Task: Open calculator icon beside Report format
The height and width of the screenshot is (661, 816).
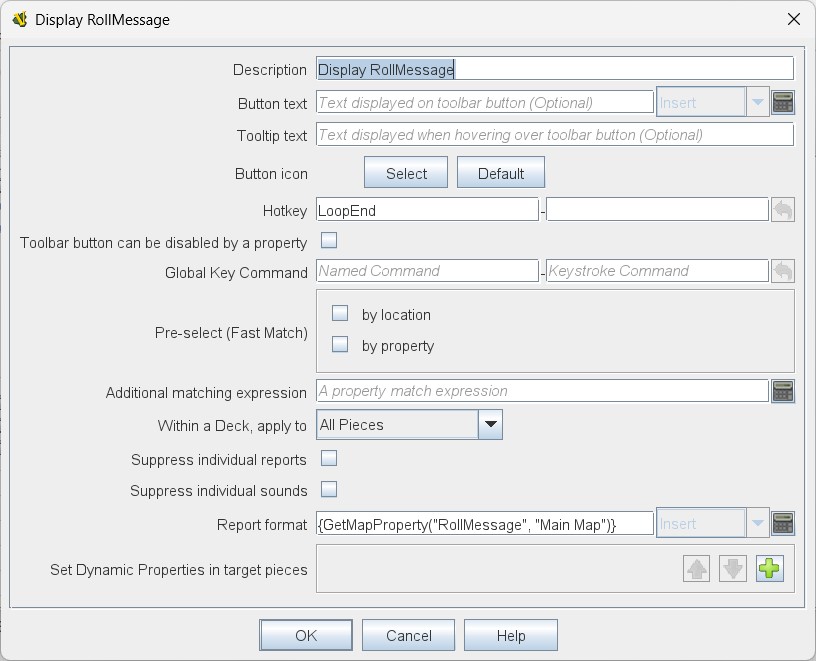Action: (783, 524)
